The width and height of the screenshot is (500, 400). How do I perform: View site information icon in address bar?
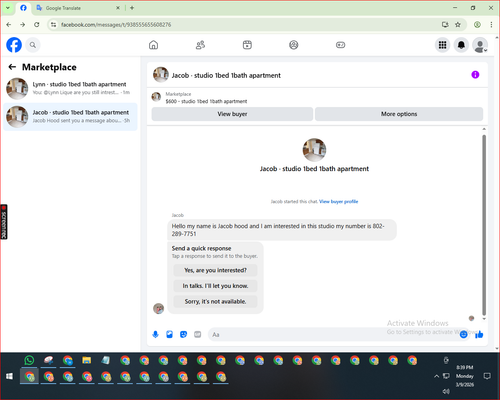[53, 25]
